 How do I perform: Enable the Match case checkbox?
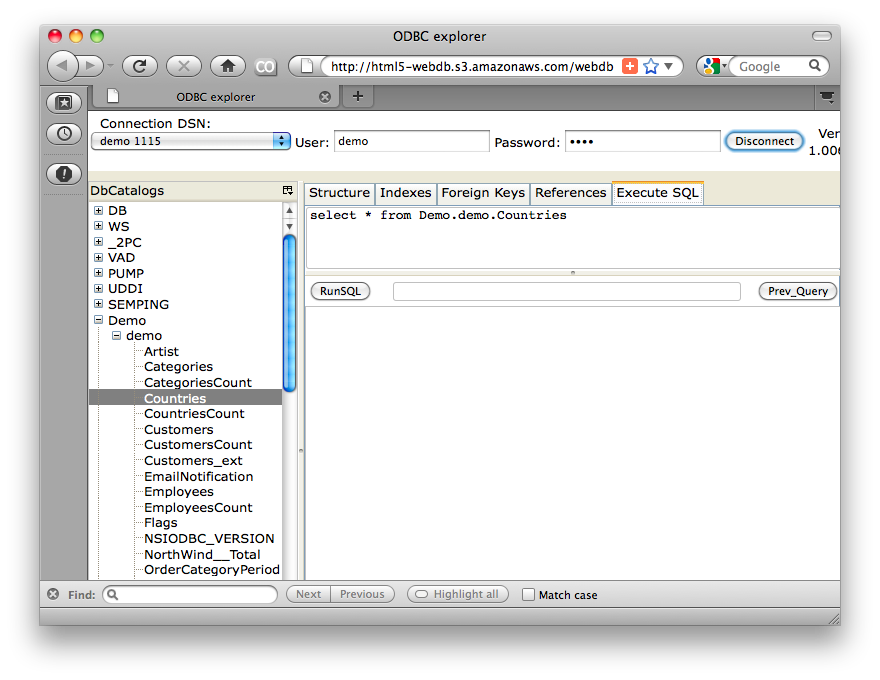pos(529,594)
